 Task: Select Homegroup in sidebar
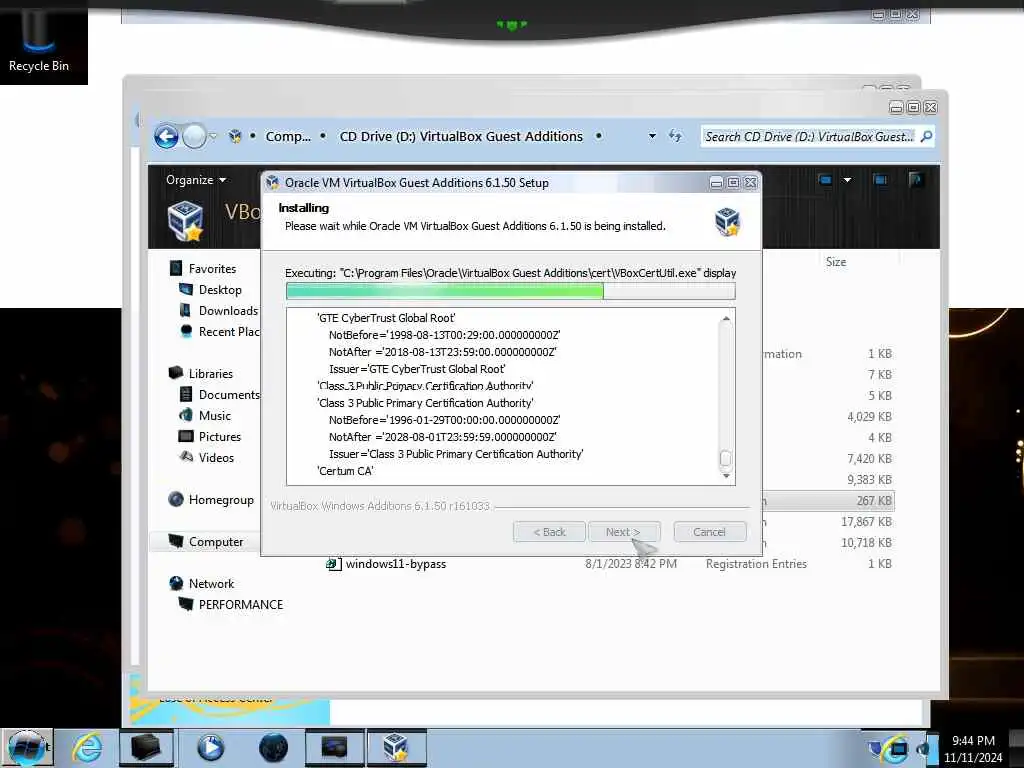click(221, 500)
